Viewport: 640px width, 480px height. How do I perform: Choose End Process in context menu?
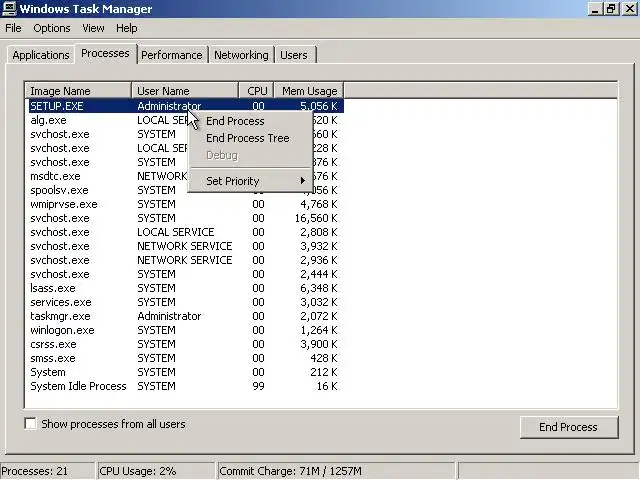[235, 121]
